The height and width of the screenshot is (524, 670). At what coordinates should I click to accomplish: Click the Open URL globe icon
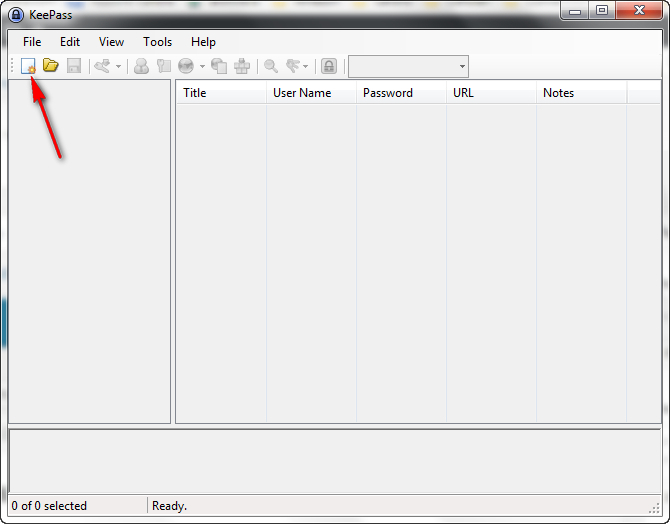click(186, 66)
